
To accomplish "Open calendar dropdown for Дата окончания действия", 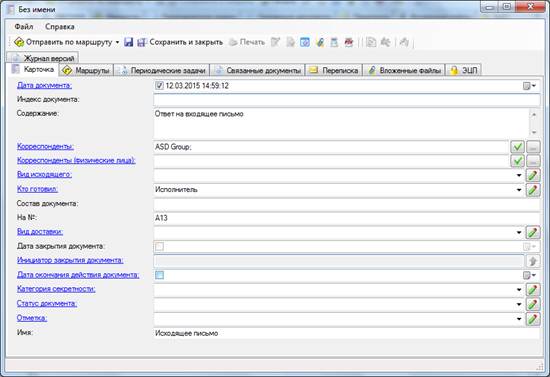I will pyautogui.click(x=529, y=275).
